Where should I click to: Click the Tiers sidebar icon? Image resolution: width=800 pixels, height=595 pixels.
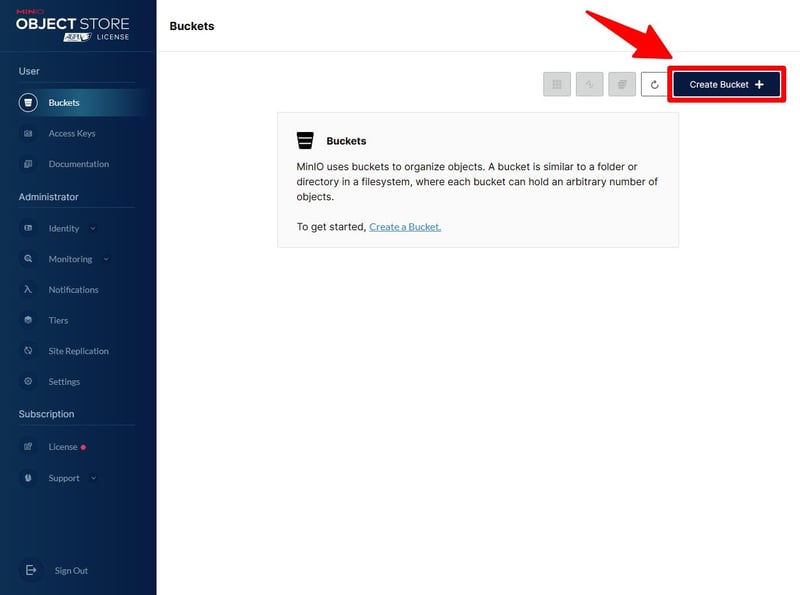point(28,320)
